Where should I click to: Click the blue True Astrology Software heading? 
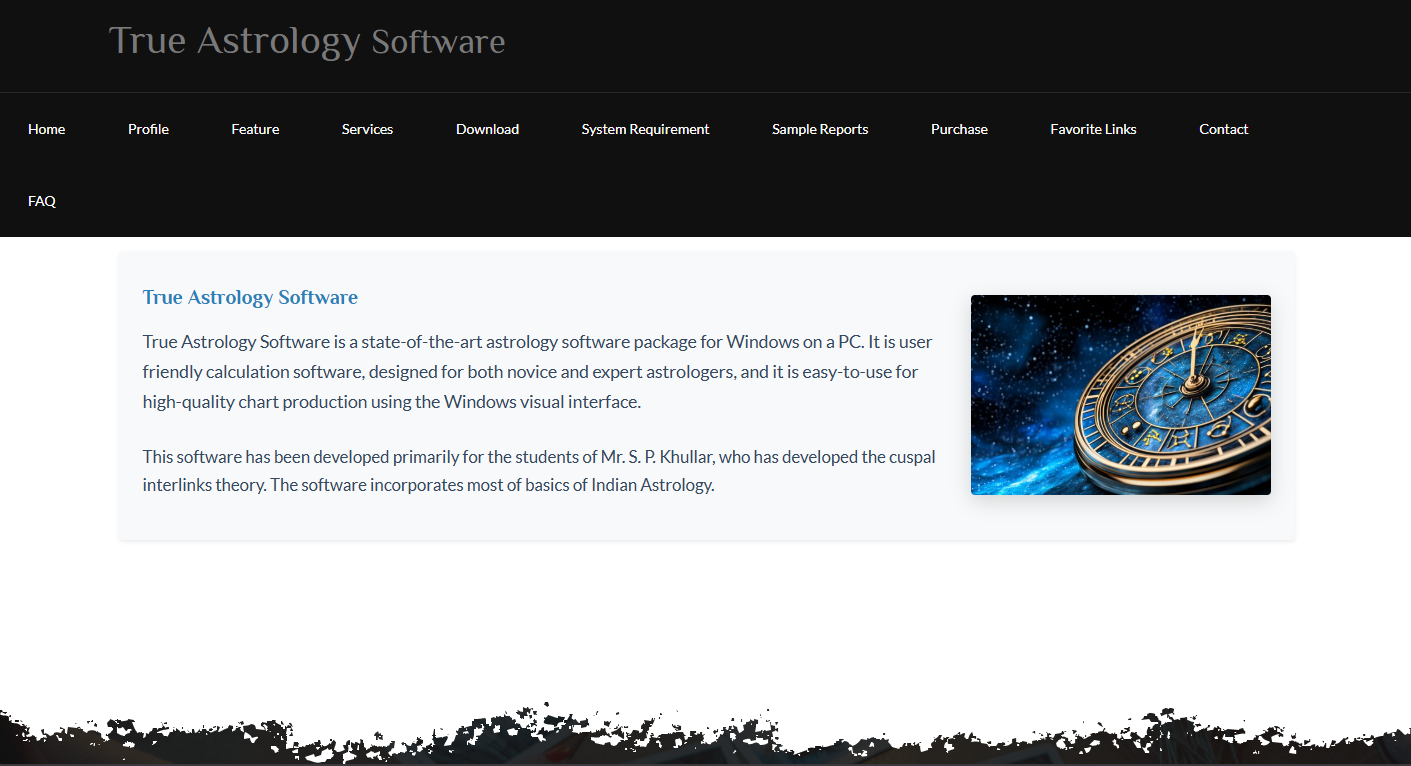pyautogui.click(x=250, y=297)
